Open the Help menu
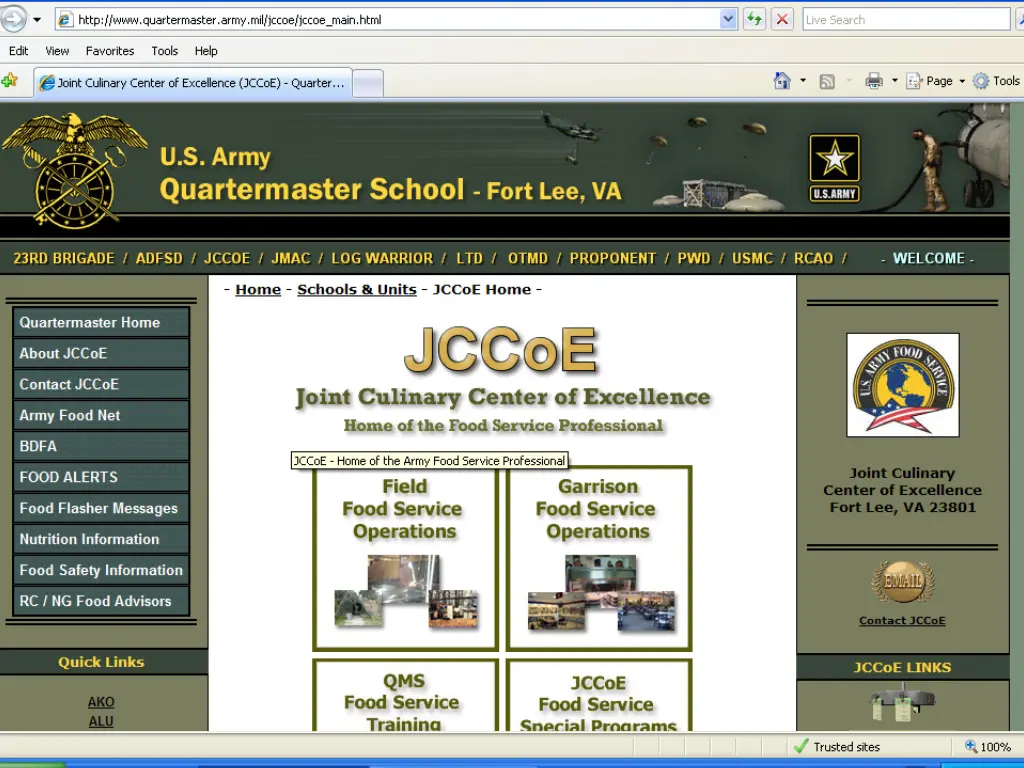The width and height of the screenshot is (1024, 768). pos(206,51)
